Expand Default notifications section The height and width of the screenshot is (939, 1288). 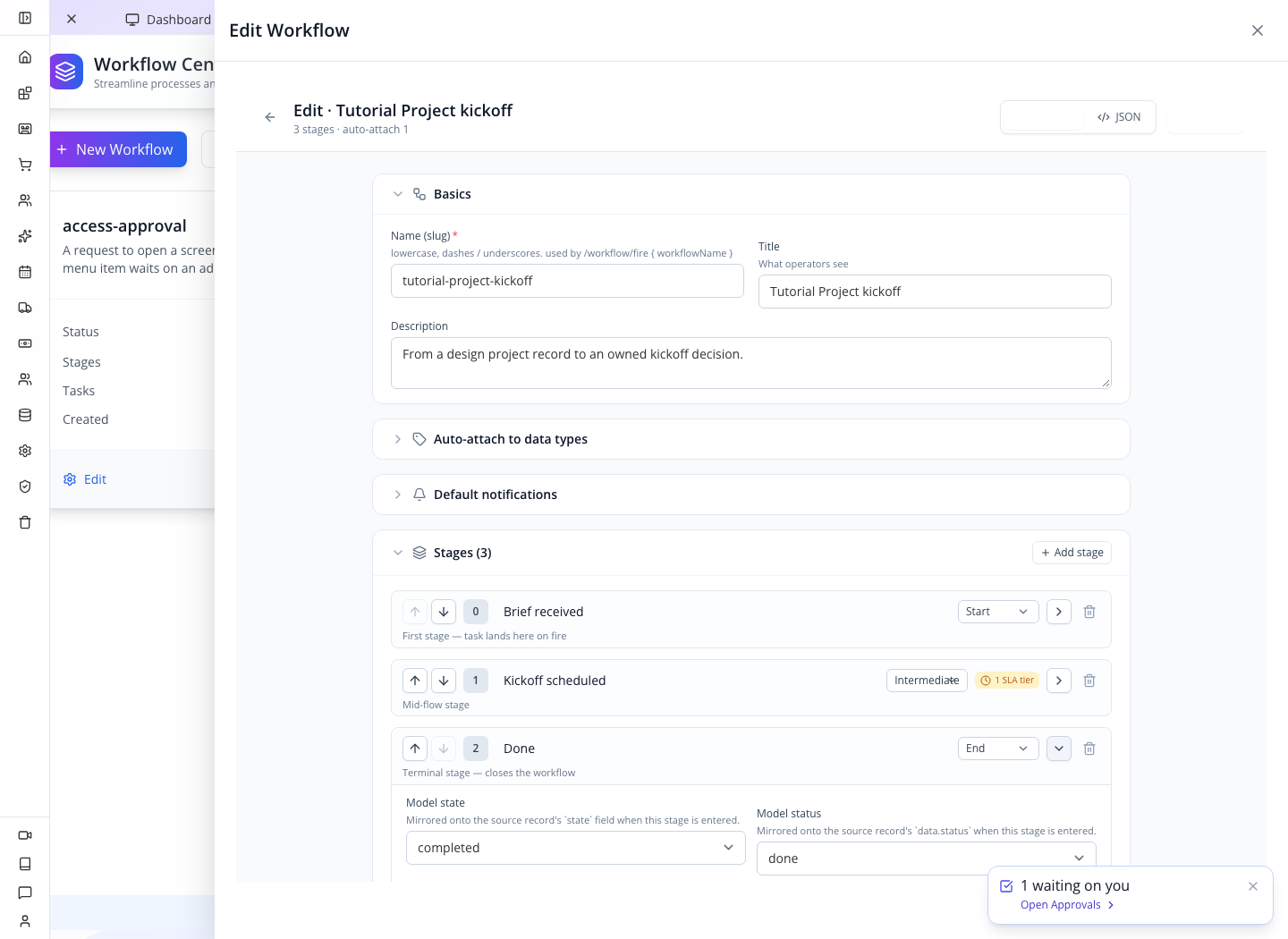tap(398, 495)
